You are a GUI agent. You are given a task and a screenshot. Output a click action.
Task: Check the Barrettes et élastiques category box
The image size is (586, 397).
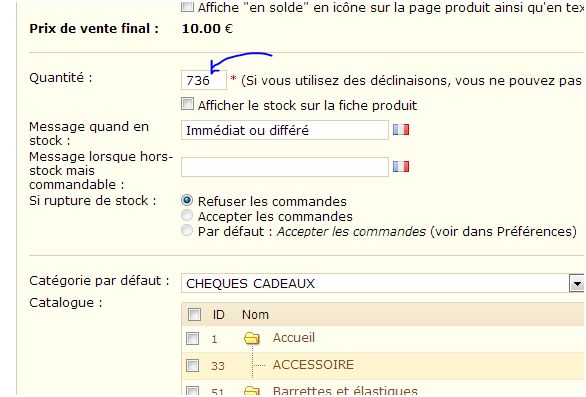(x=192, y=391)
